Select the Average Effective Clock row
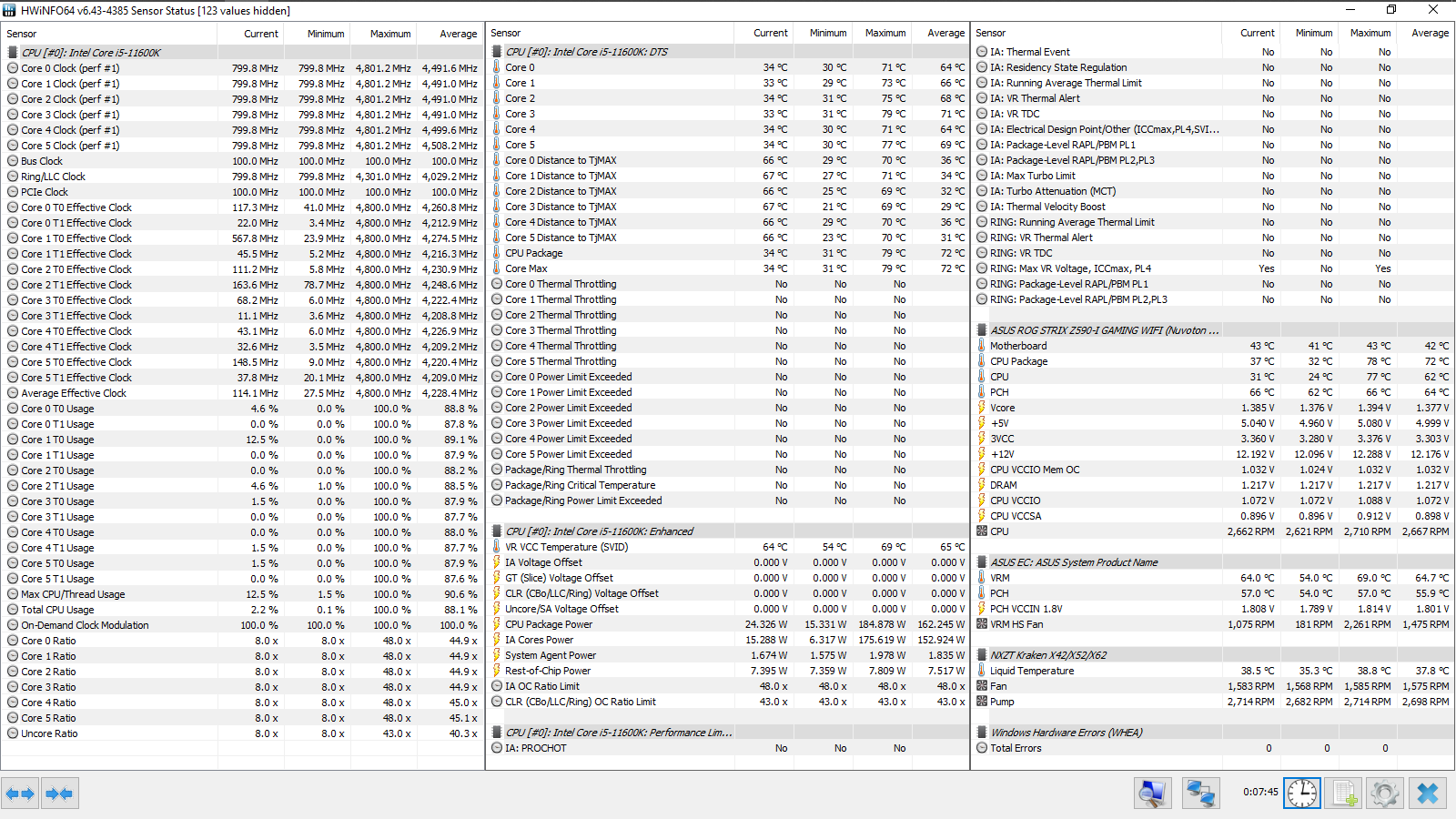Image resolution: width=1456 pixels, height=819 pixels. click(242, 393)
